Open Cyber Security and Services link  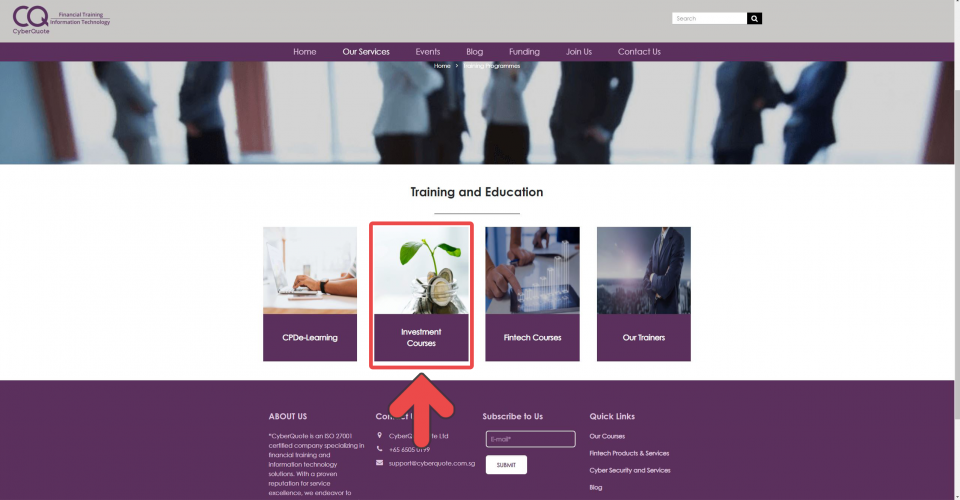click(630, 470)
